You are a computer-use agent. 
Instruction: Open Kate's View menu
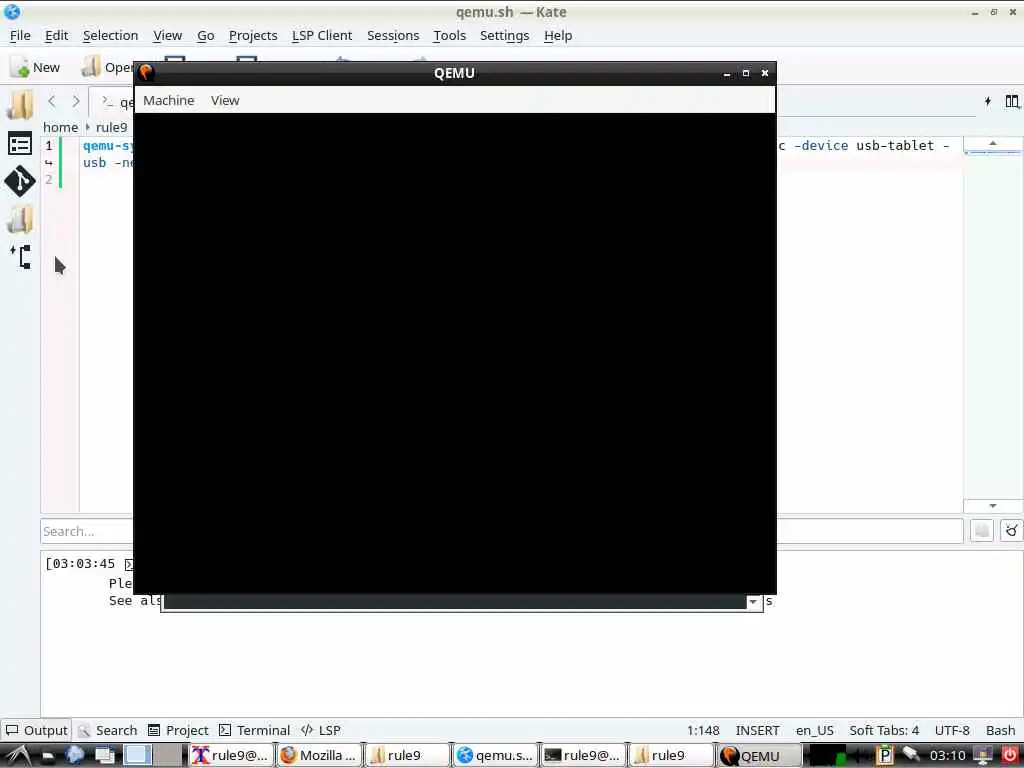167,35
